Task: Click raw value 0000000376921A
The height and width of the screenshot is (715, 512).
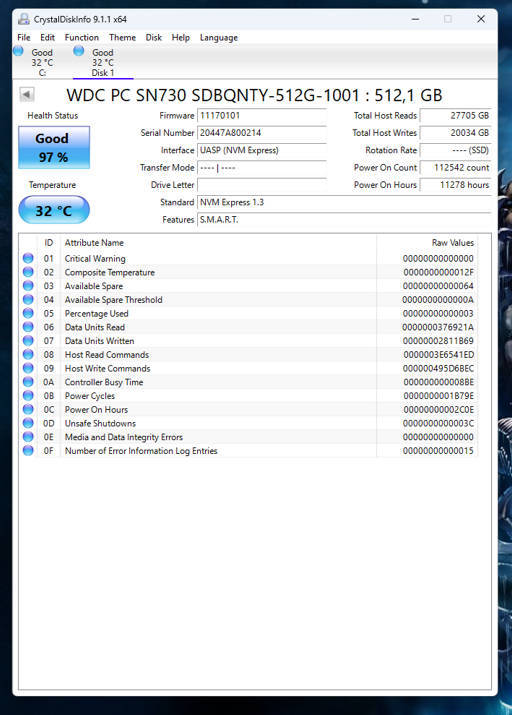Action: point(438,327)
